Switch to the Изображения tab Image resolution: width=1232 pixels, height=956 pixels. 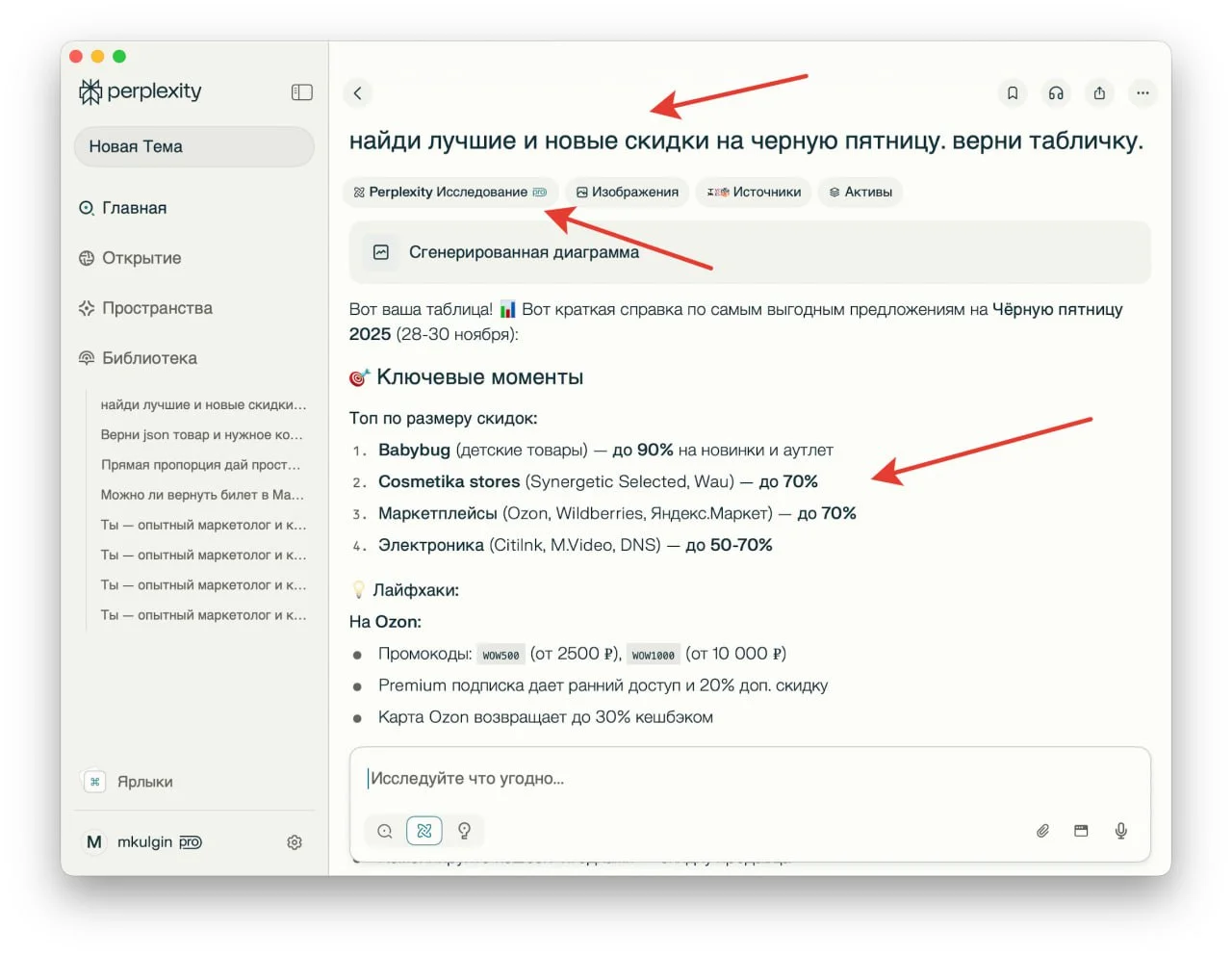pos(628,192)
